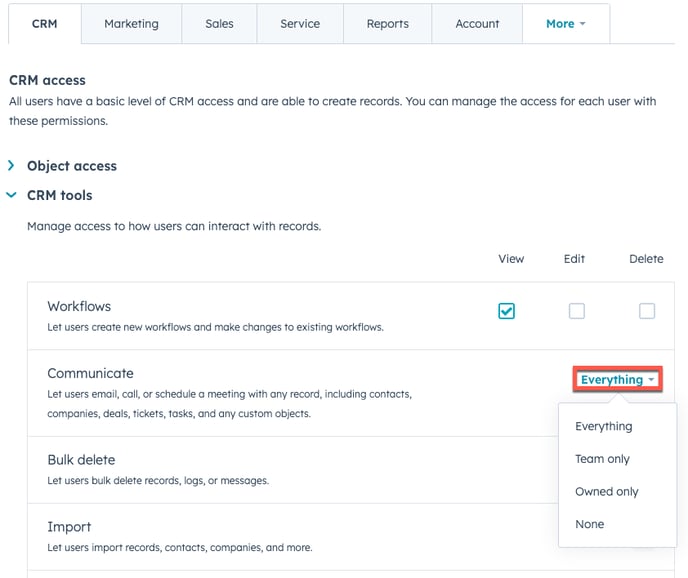Pick None in the dropdown list
The width and height of the screenshot is (688, 578).
[590, 524]
